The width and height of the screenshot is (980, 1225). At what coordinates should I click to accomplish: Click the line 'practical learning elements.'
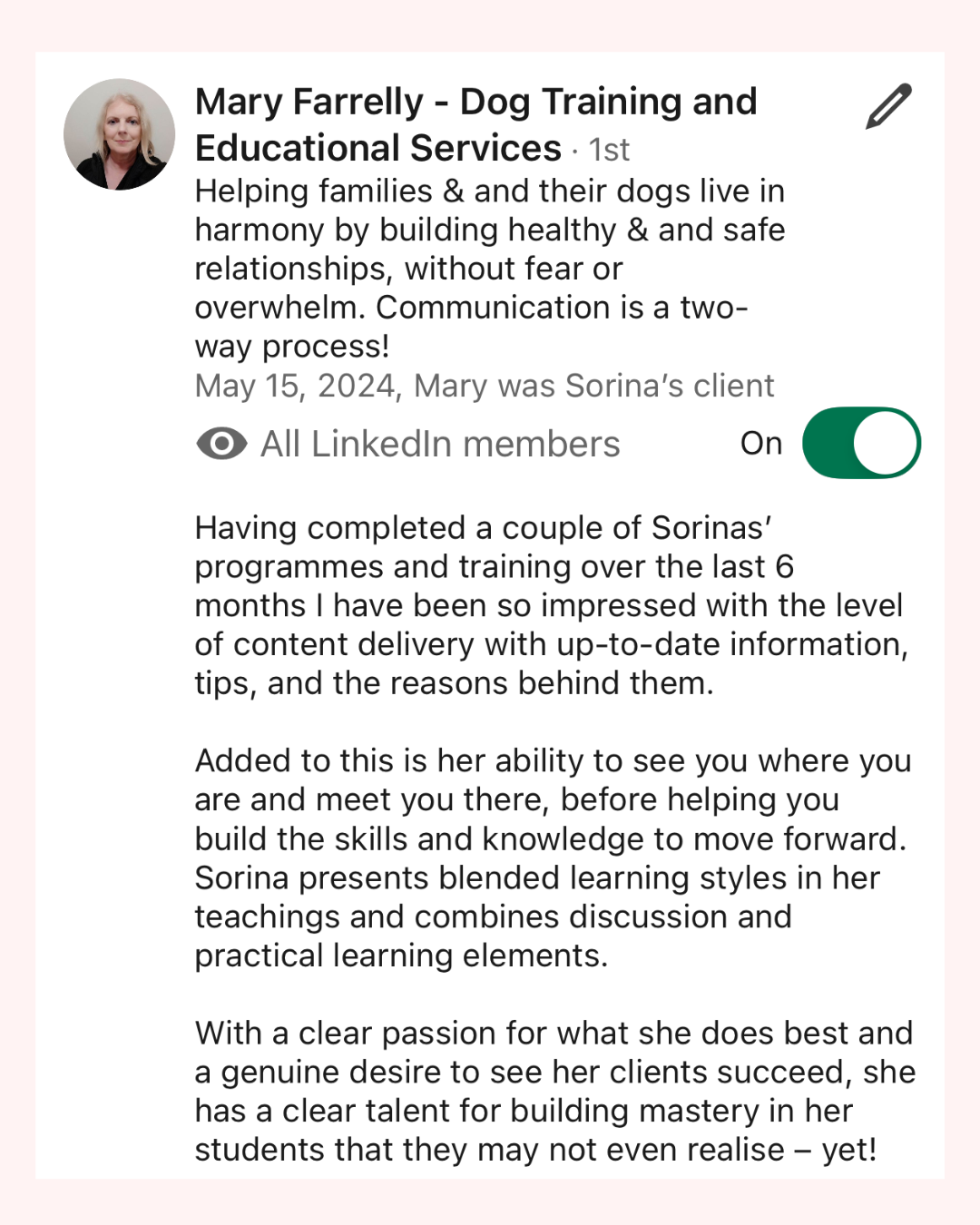pos(400,955)
